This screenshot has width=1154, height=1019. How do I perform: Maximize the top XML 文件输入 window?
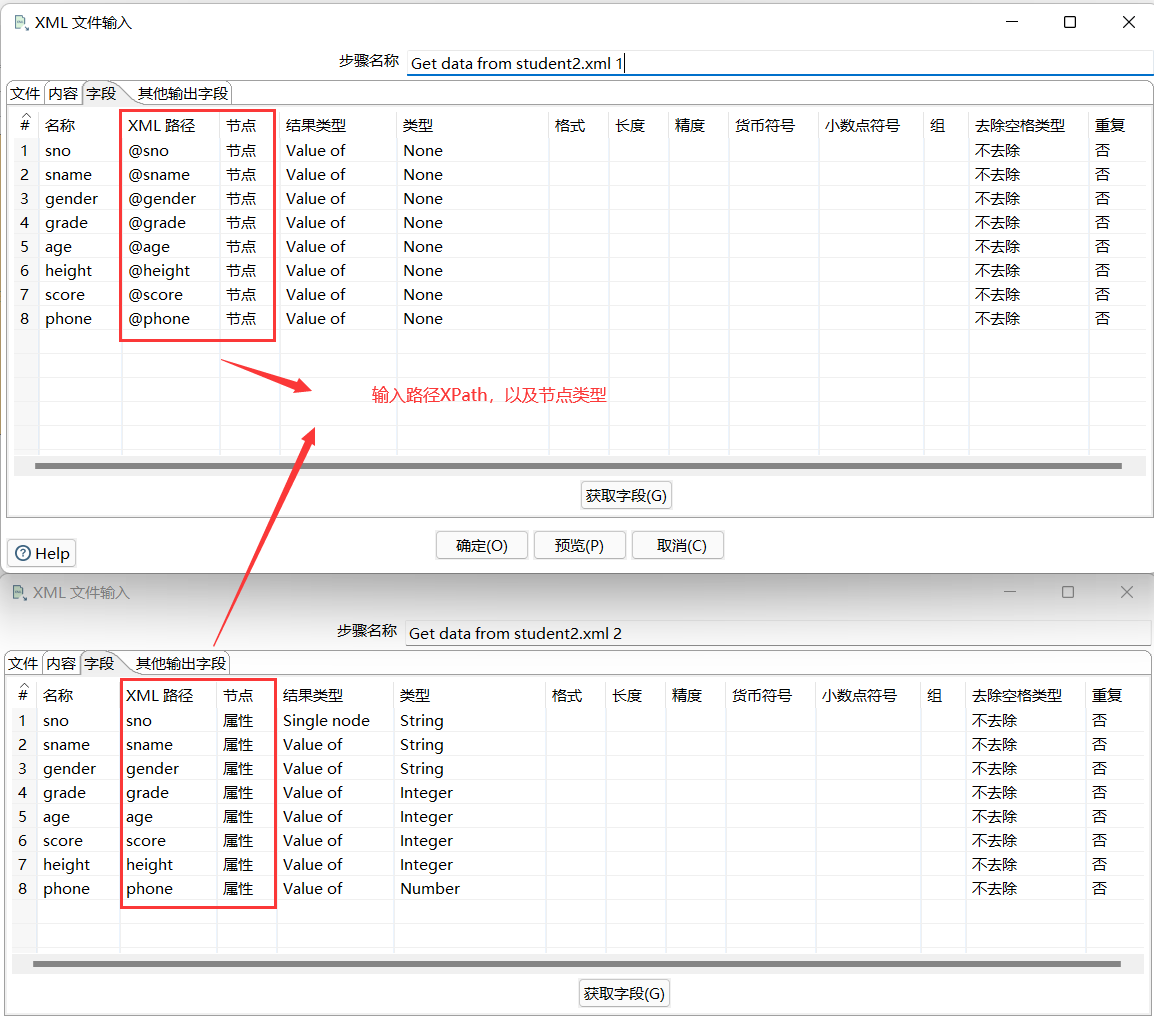click(x=1070, y=22)
